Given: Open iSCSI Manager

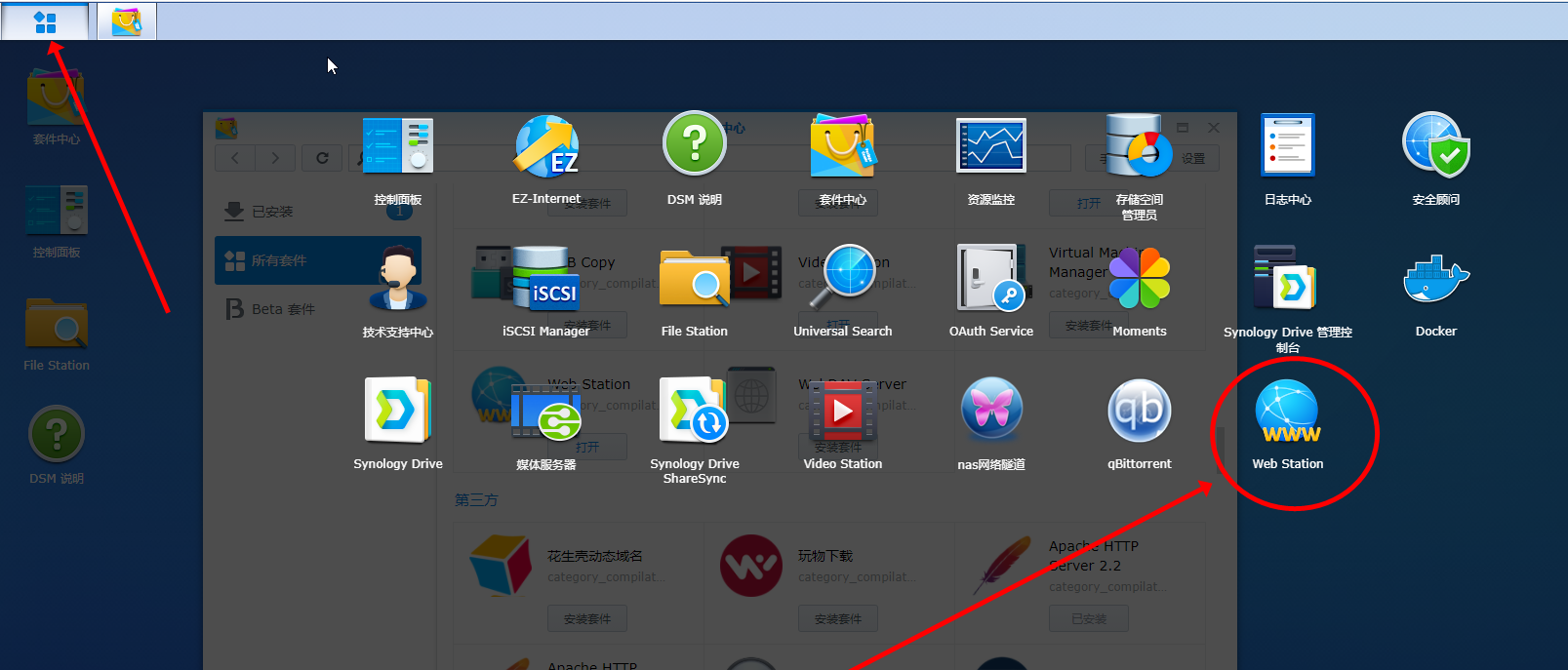Looking at the screenshot, I should pyautogui.click(x=545, y=280).
